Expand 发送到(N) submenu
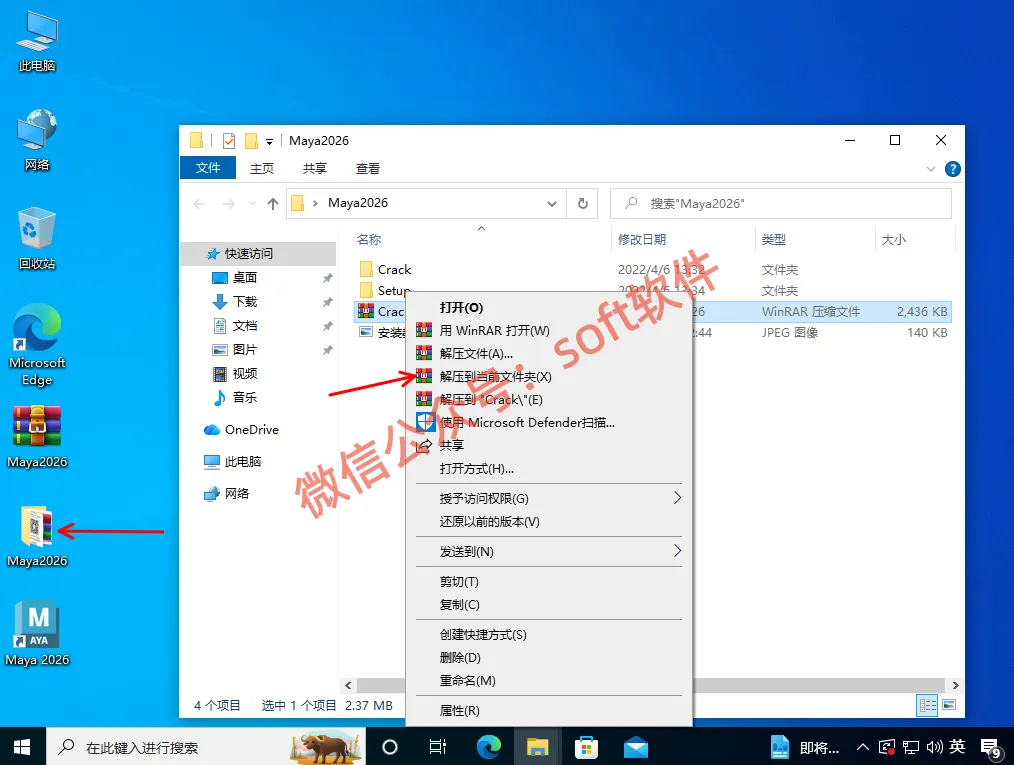1014x765 pixels. point(677,551)
